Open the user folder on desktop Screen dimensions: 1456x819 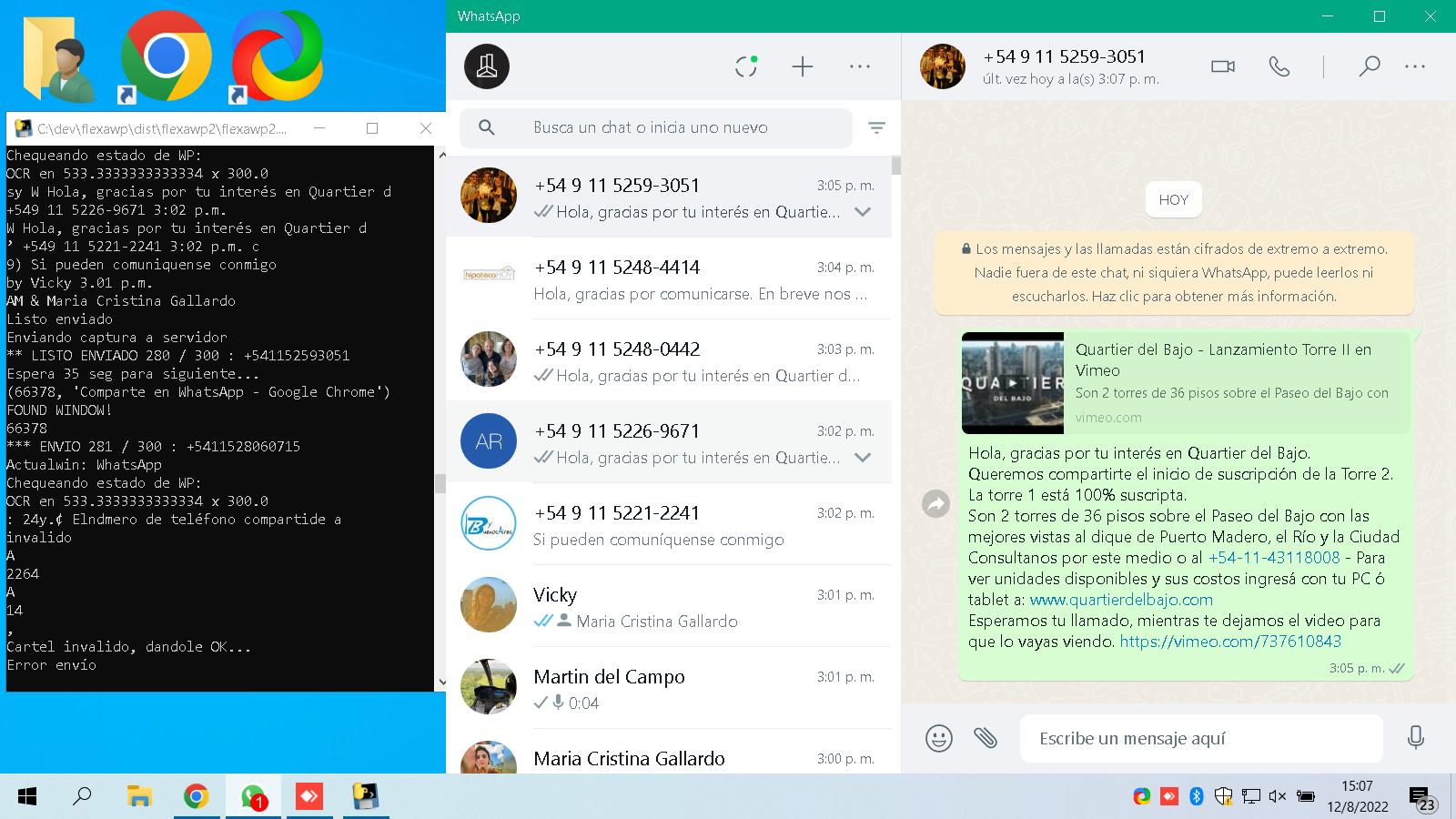pyautogui.click(x=58, y=57)
